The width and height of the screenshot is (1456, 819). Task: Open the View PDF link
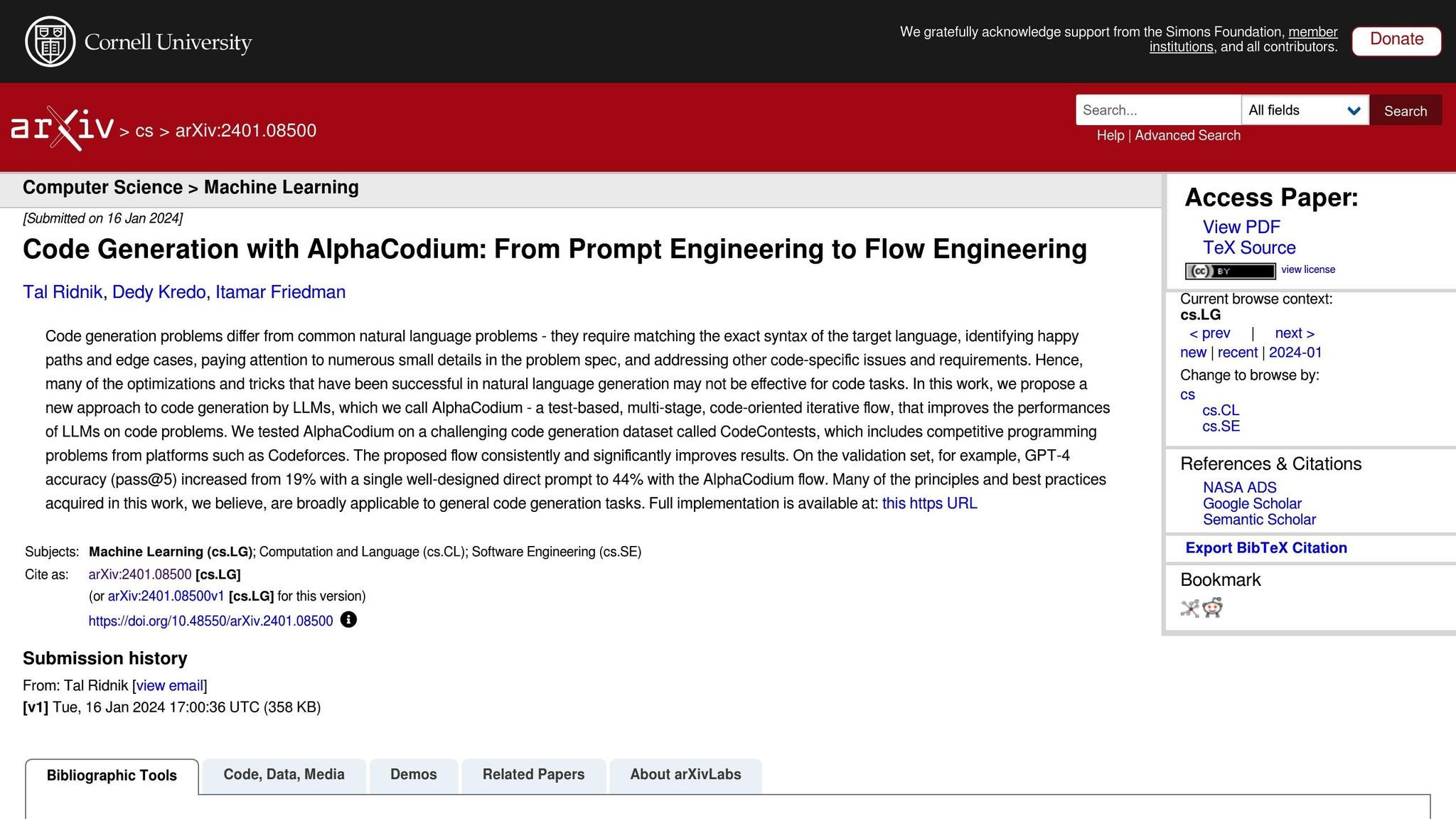coord(1241,227)
